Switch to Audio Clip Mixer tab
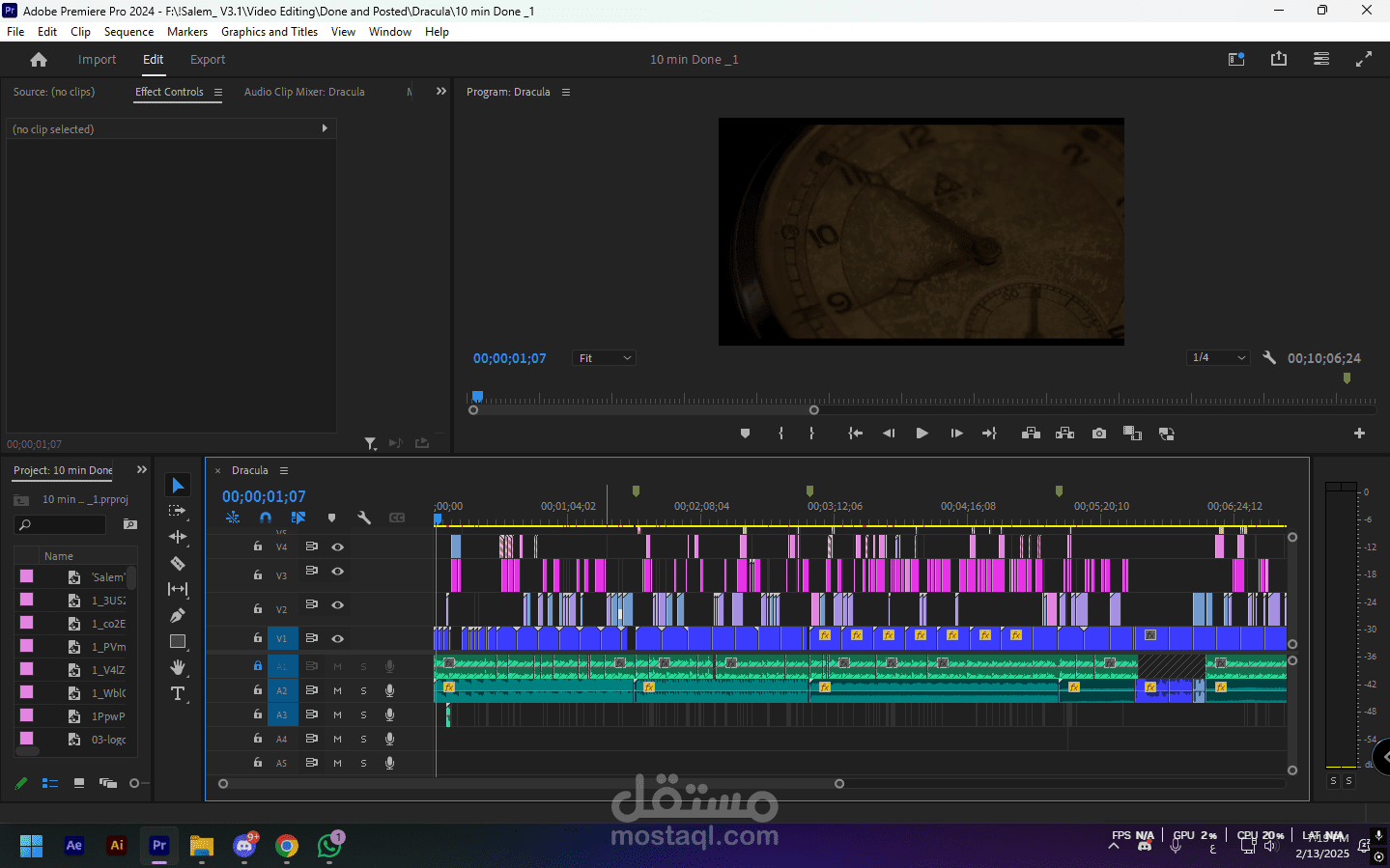Image resolution: width=1390 pixels, height=868 pixels. click(304, 92)
